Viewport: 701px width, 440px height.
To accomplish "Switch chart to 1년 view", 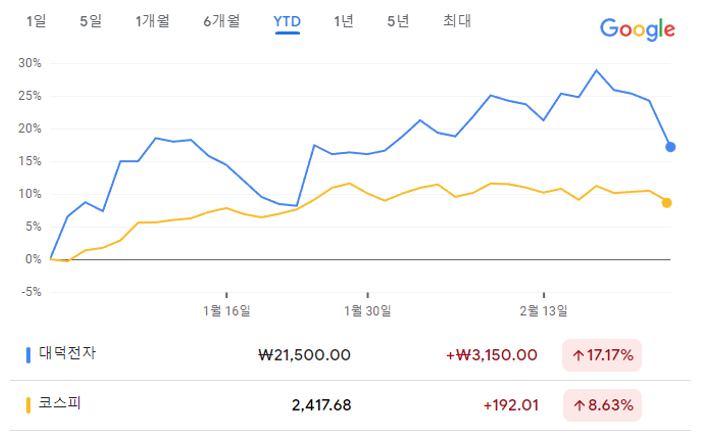I will click(x=344, y=21).
